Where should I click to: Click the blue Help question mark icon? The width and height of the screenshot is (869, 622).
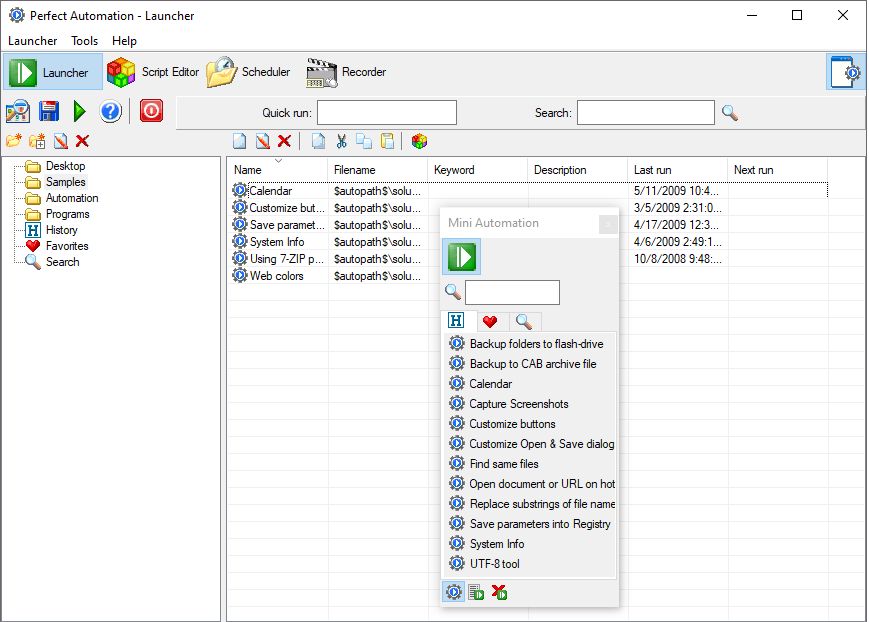click(x=111, y=111)
